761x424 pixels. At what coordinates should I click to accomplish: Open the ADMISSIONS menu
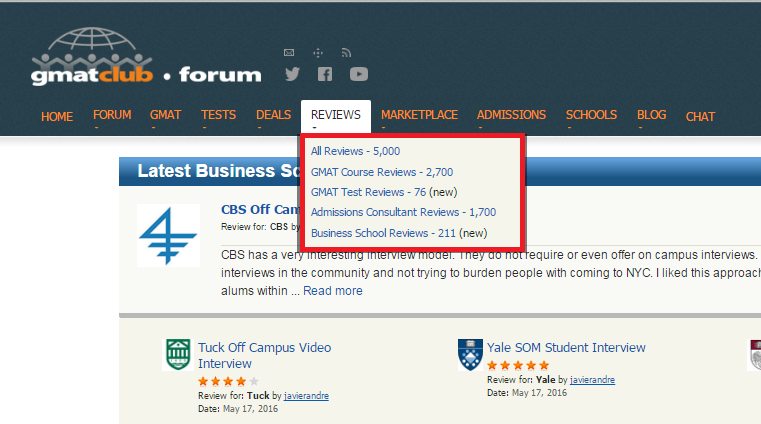pos(511,115)
